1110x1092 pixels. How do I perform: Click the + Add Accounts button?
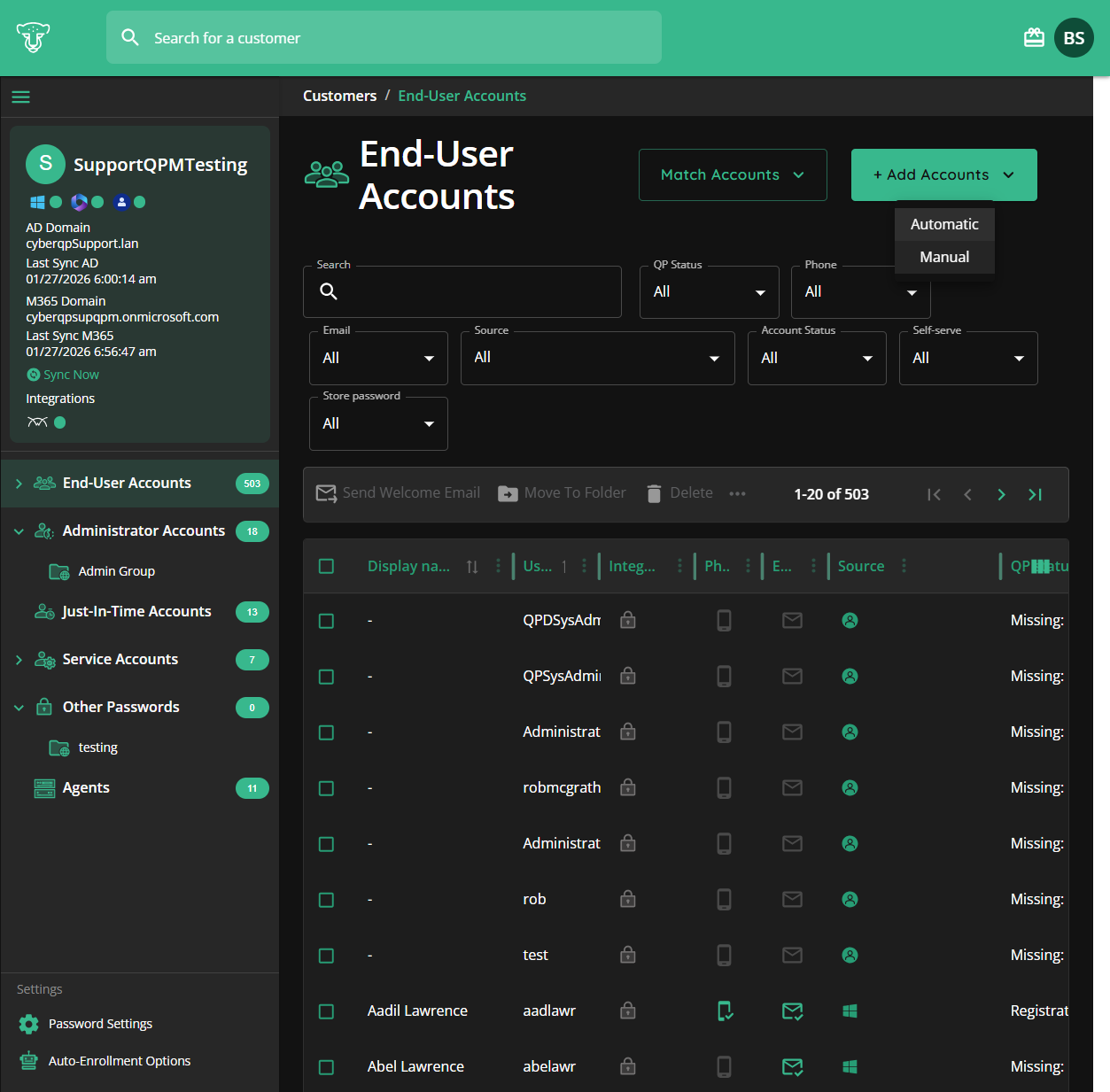(944, 174)
